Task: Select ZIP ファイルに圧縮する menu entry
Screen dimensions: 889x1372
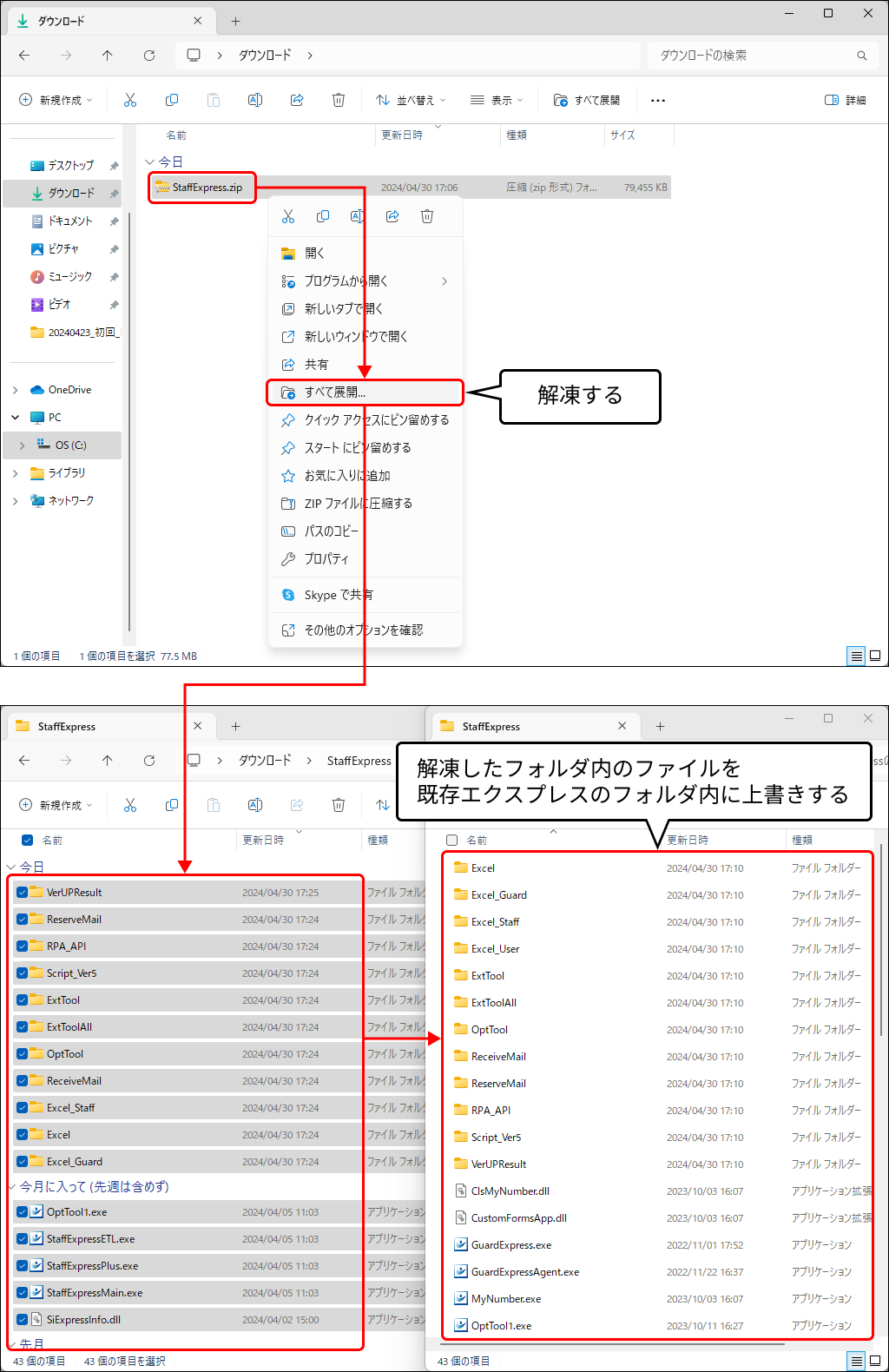Action: coord(365,504)
